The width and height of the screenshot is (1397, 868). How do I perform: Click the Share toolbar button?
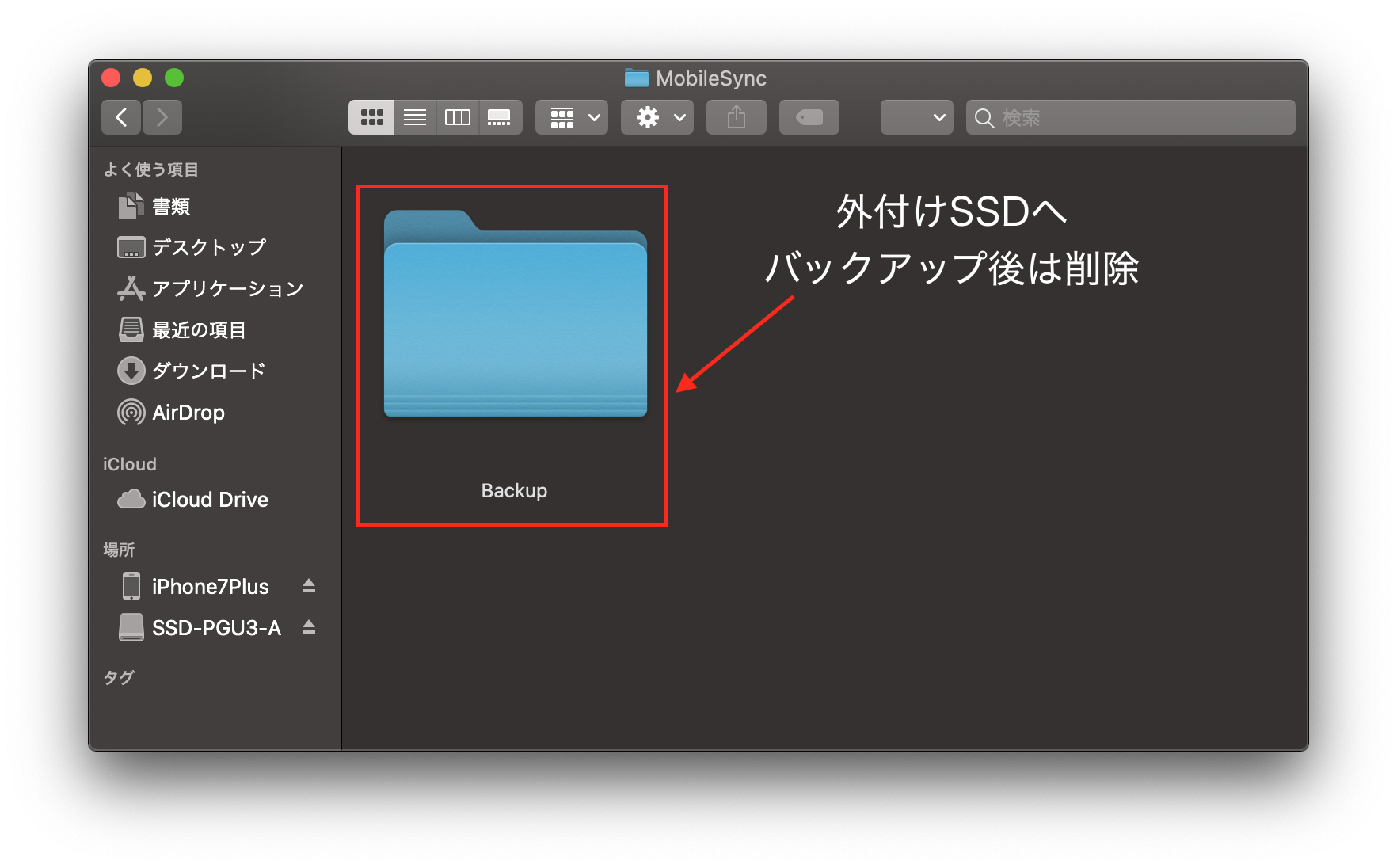[x=737, y=117]
